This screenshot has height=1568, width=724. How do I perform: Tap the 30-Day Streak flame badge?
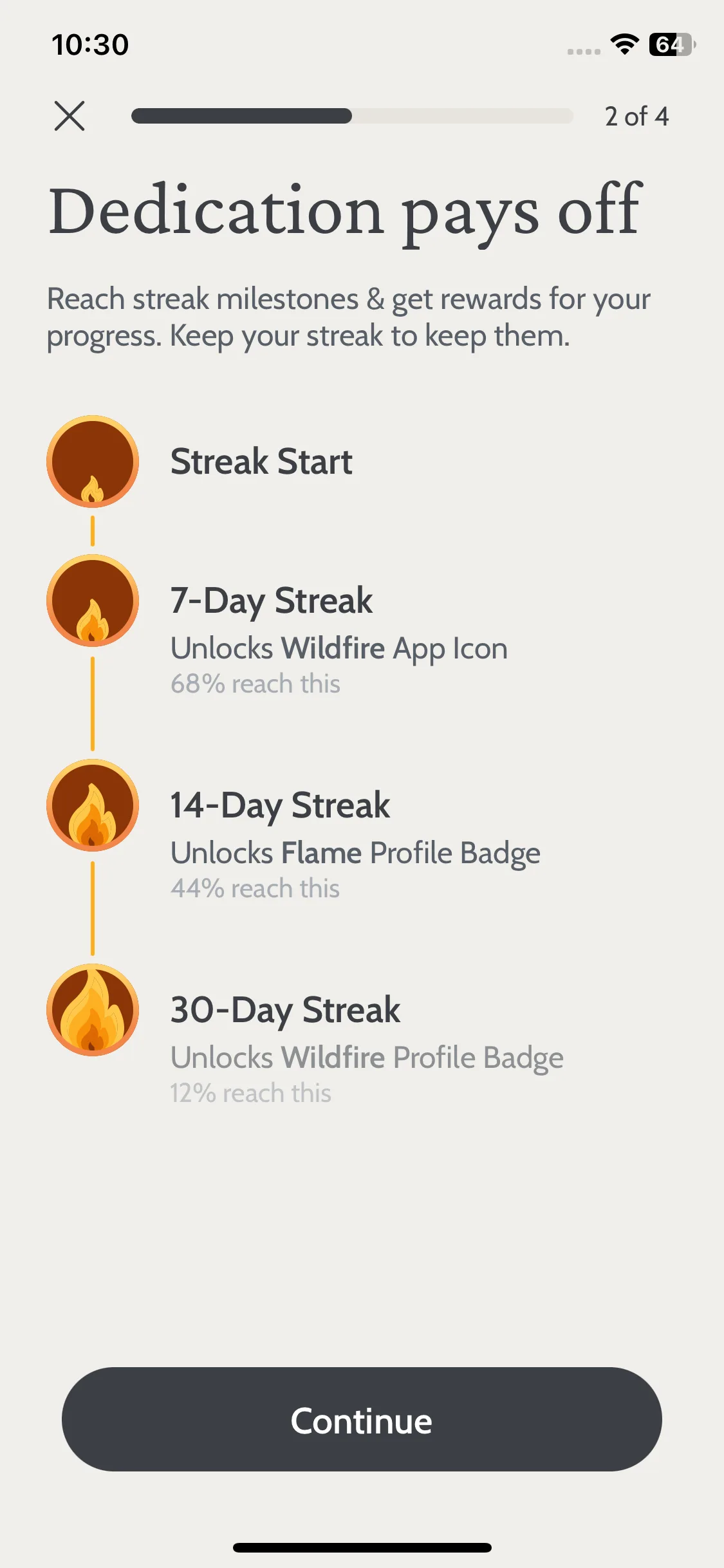tap(93, 1010)
